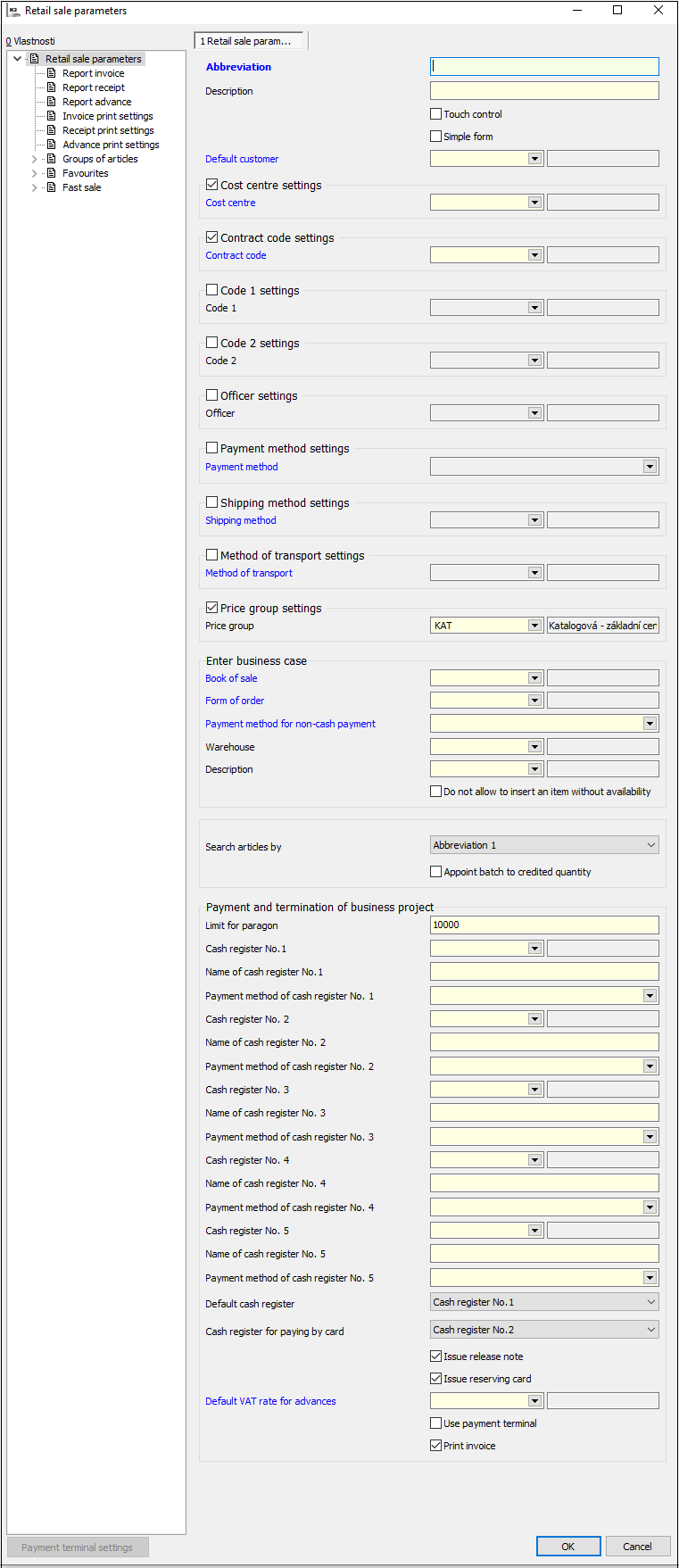Image resolution: width=679 pixels, height=1568 pixels.
Task: Toggle the Print invoice checkbox
Action: click(436, 1446)
